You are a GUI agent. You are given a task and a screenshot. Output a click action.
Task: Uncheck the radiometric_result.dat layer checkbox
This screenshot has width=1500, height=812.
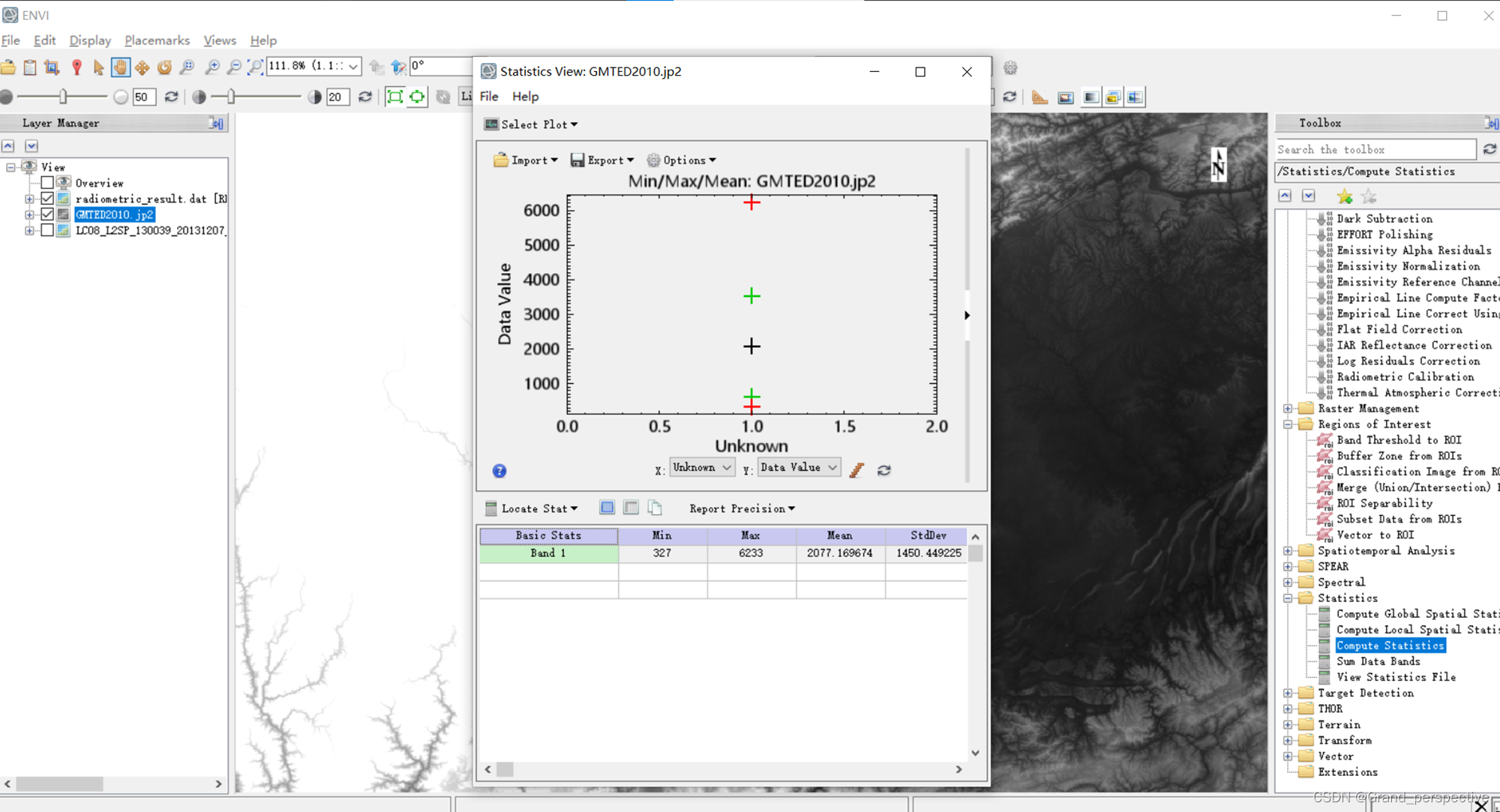47,199
